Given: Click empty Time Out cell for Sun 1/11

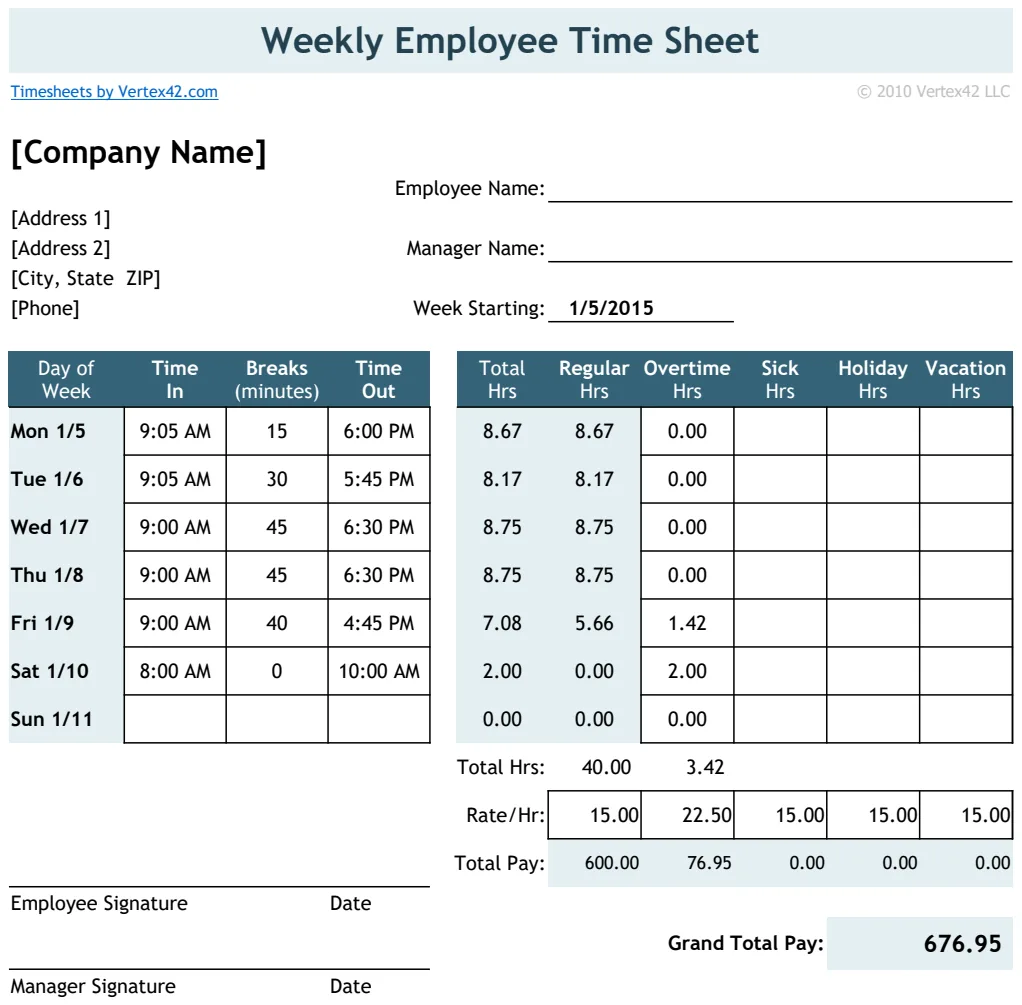Looking at the screenshot, I should pyautogui.click(x=379, y=719).
